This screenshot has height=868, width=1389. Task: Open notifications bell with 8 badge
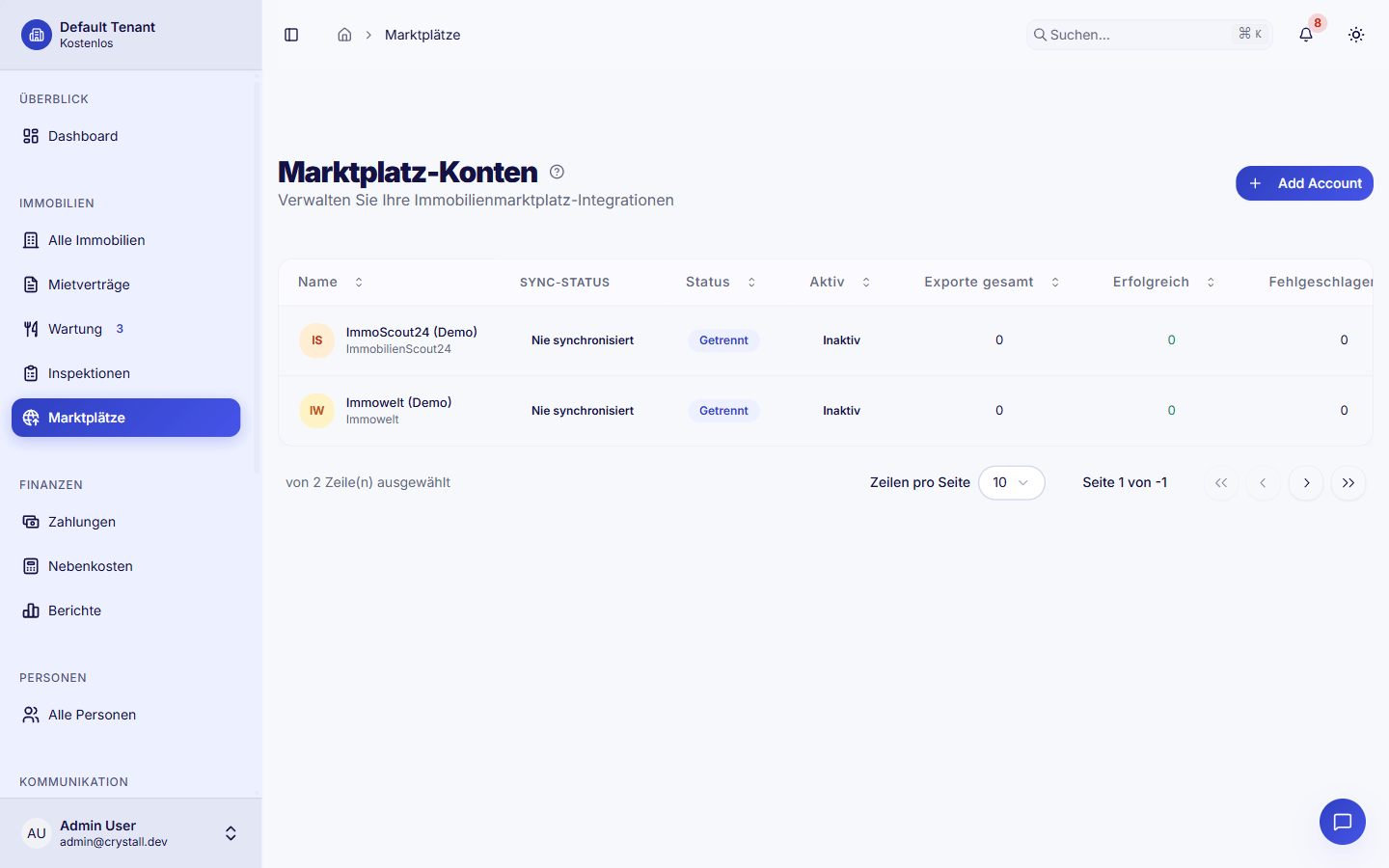pyautogui.click(x=1306, y=35)
